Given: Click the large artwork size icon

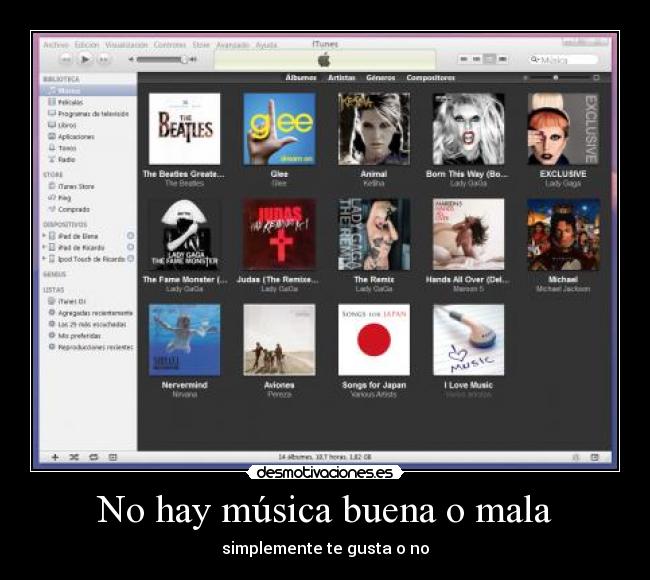Looking at the screenshot, I should click(x=596, y=78).
